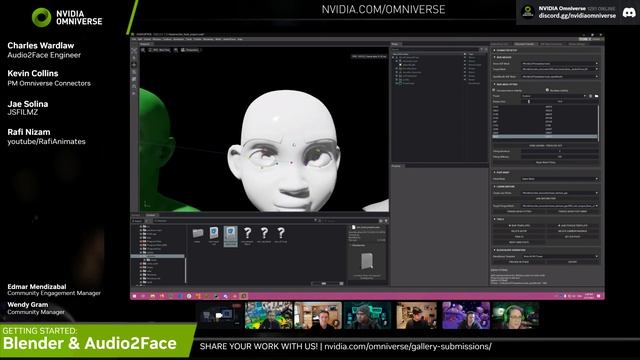Open the second mesh dropdown in the Mesh section
Screen dimensions: 640x360
560,69
